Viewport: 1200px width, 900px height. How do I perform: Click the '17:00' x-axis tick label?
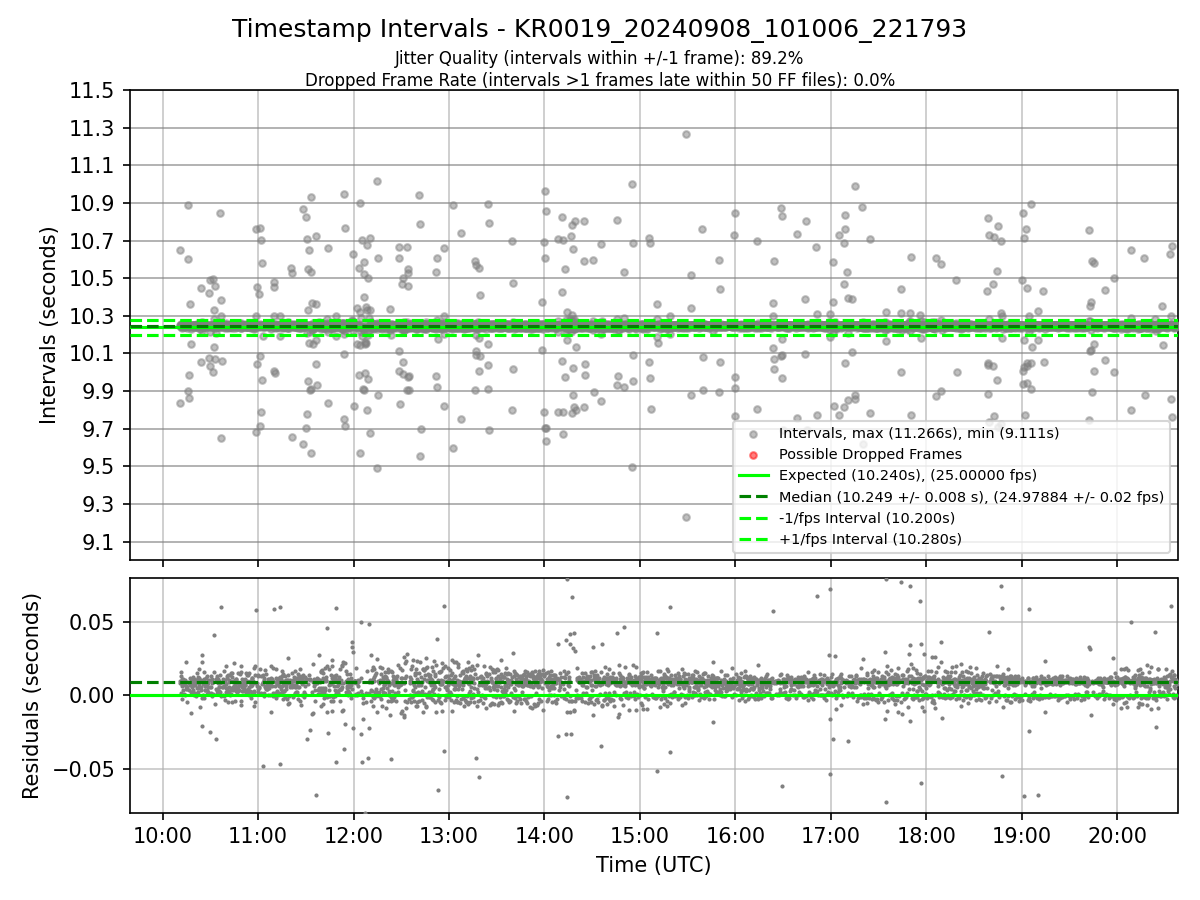(830, 835)
